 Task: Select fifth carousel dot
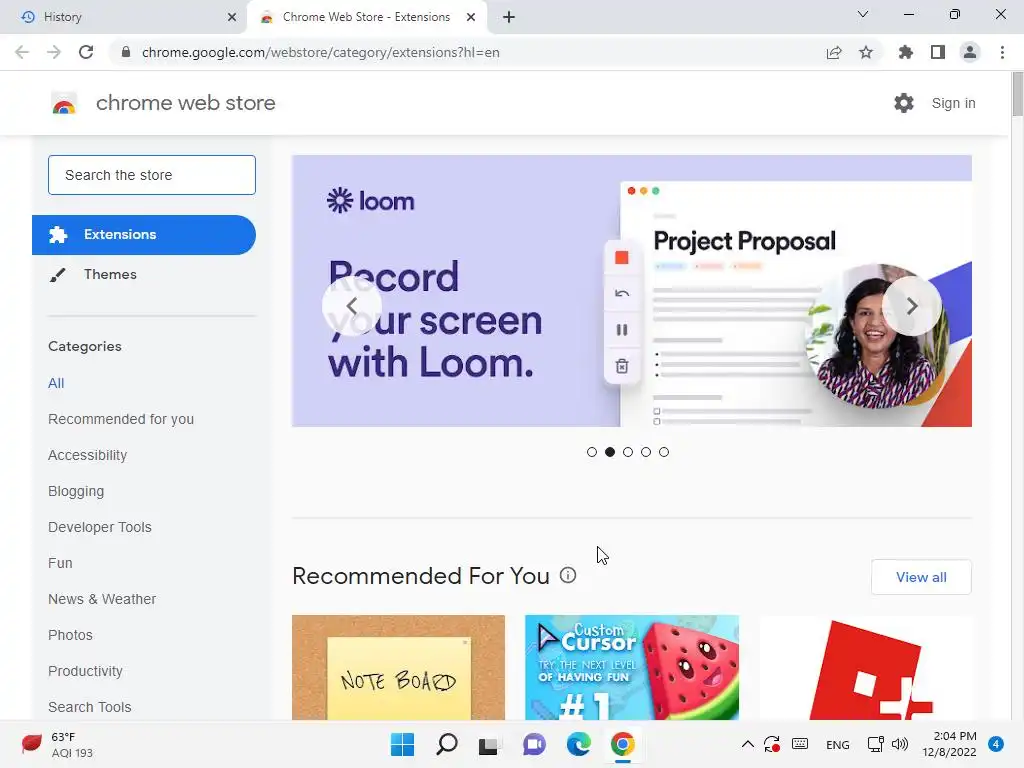[x=664, y=452]
